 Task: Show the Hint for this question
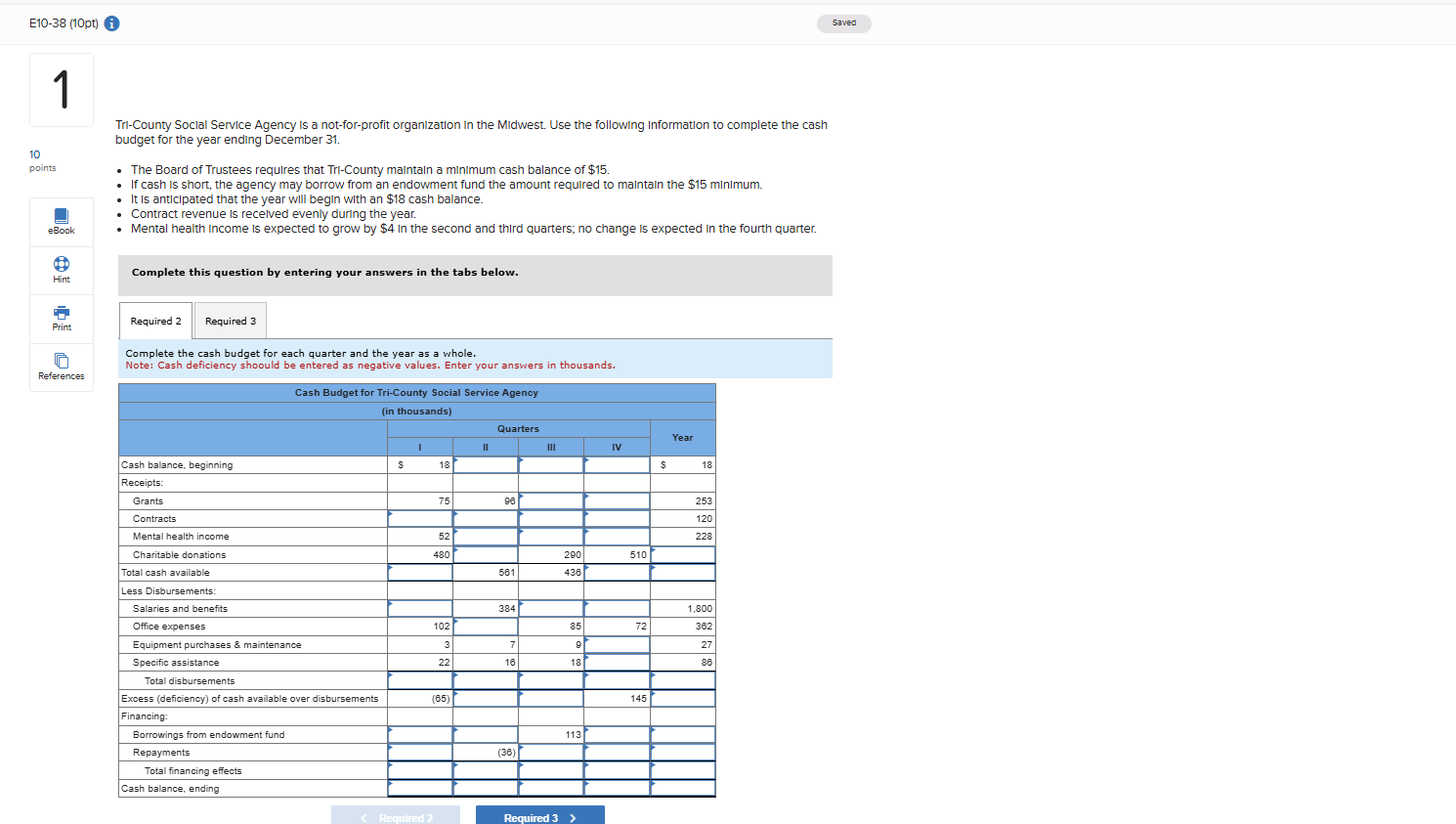point(62,271)
